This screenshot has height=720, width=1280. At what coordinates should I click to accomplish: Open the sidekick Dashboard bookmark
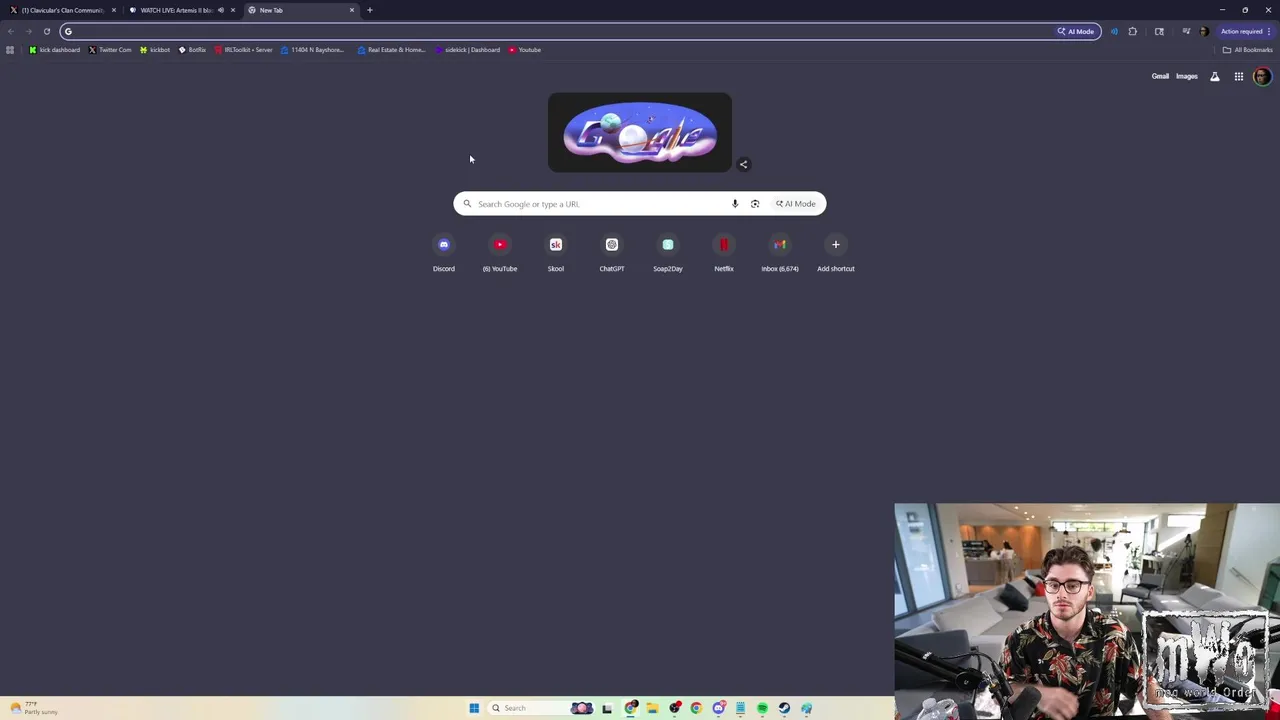467,50
